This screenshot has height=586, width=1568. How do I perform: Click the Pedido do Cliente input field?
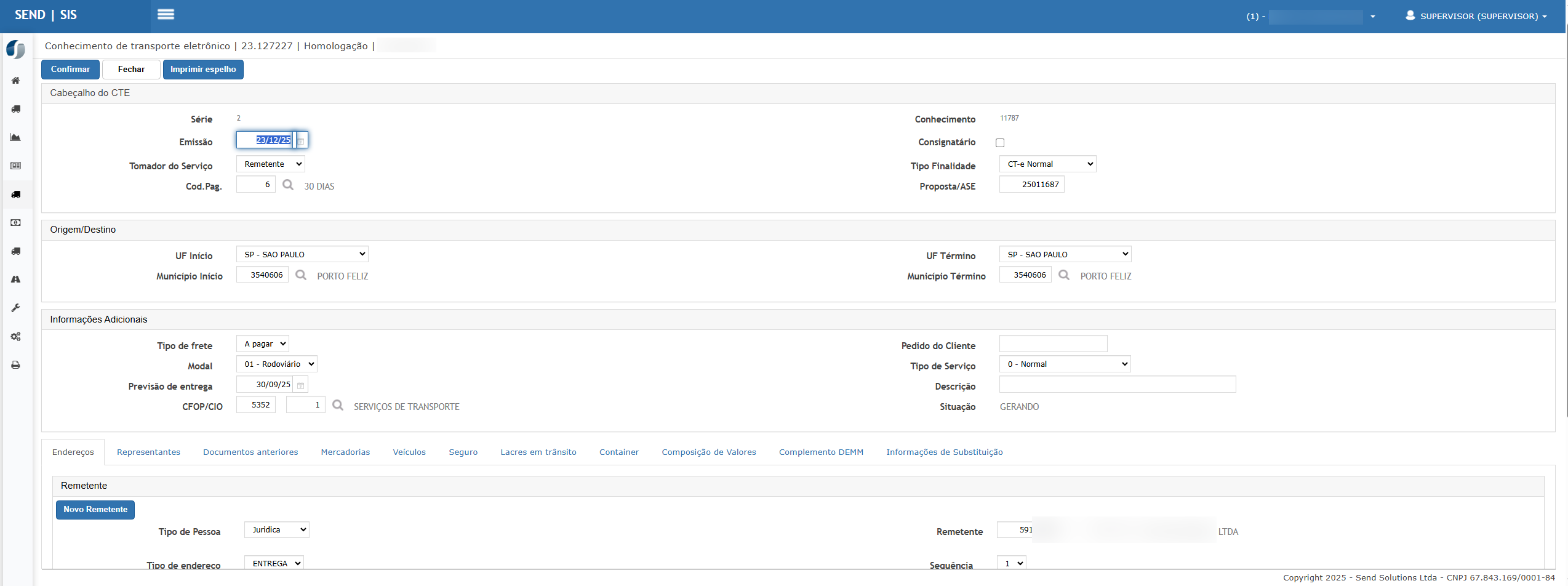point(1053,344)
